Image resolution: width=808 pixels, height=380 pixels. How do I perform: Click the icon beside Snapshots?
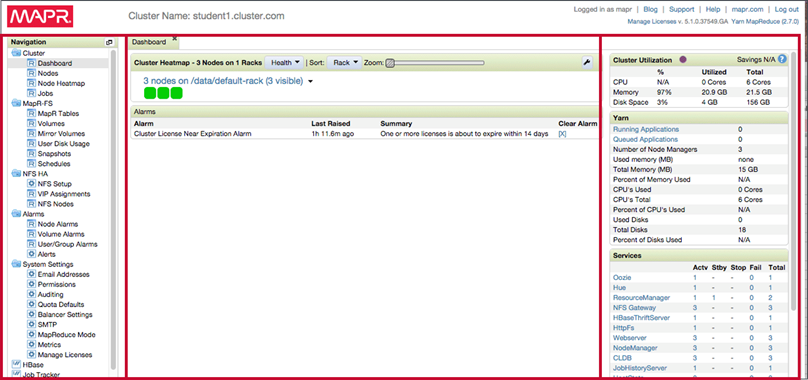31,154
